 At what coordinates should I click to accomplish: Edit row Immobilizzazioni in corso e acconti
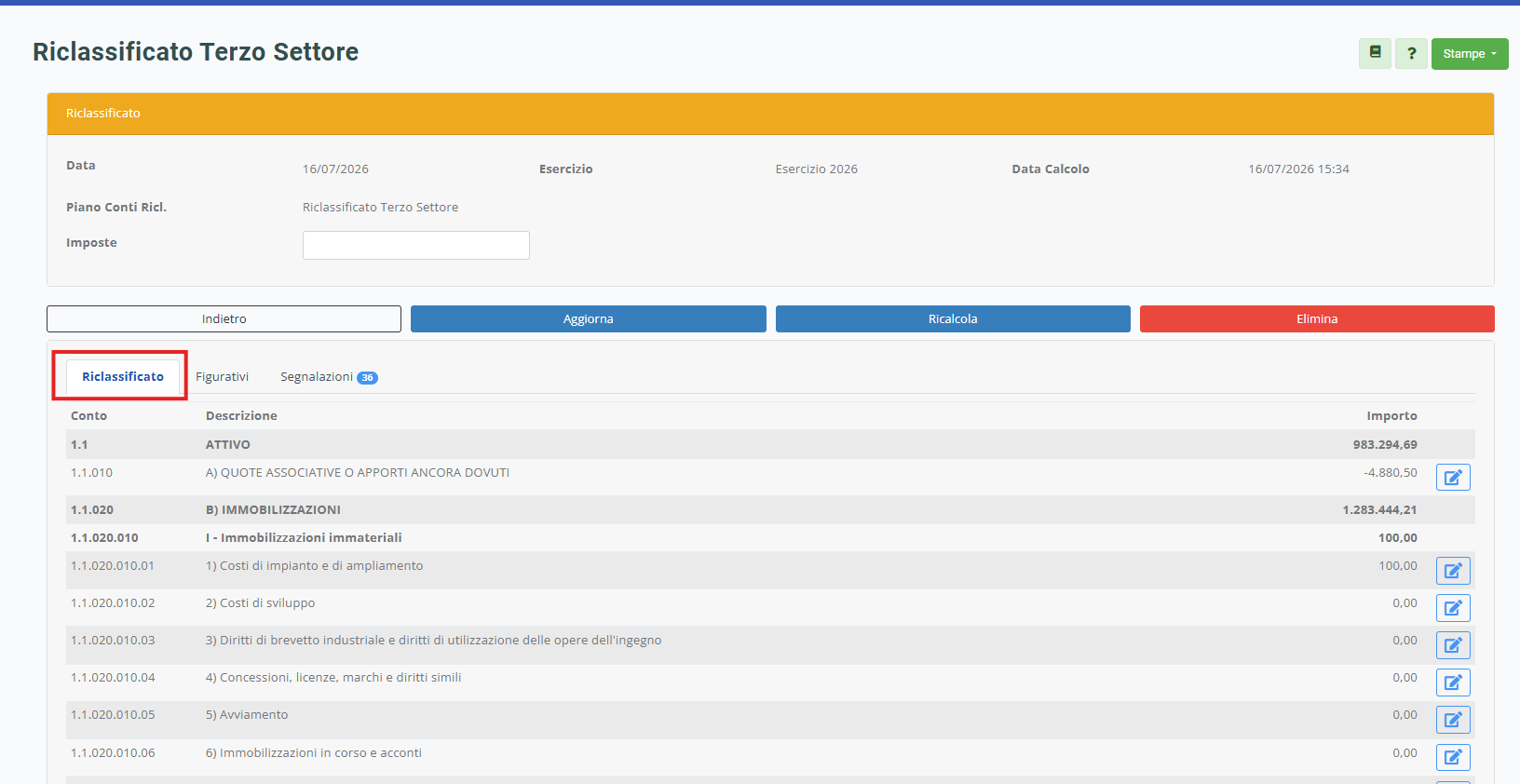(1453, 757)
